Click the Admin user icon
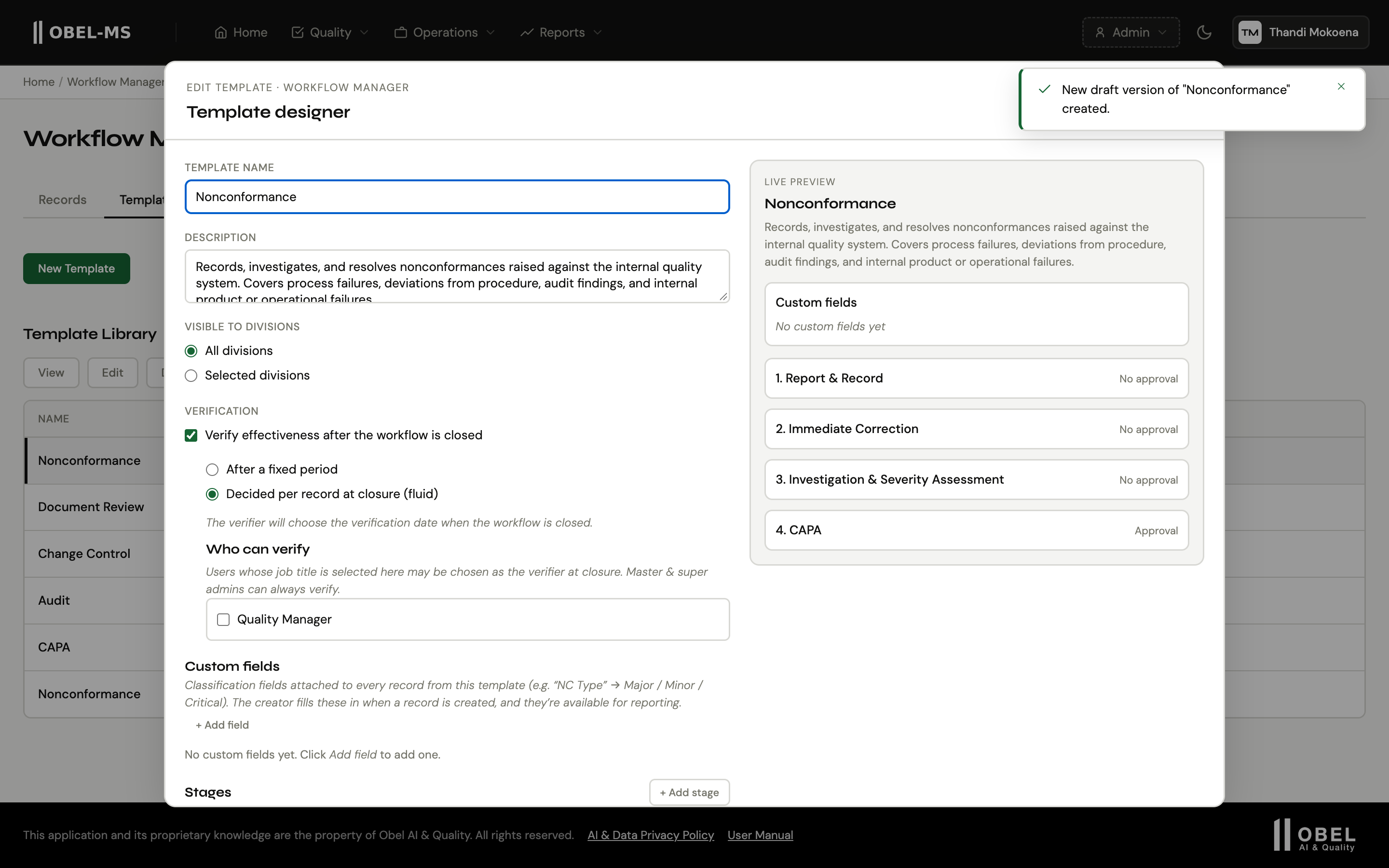The height and width of the screenshot is (868, 1389). (1100, 33)
